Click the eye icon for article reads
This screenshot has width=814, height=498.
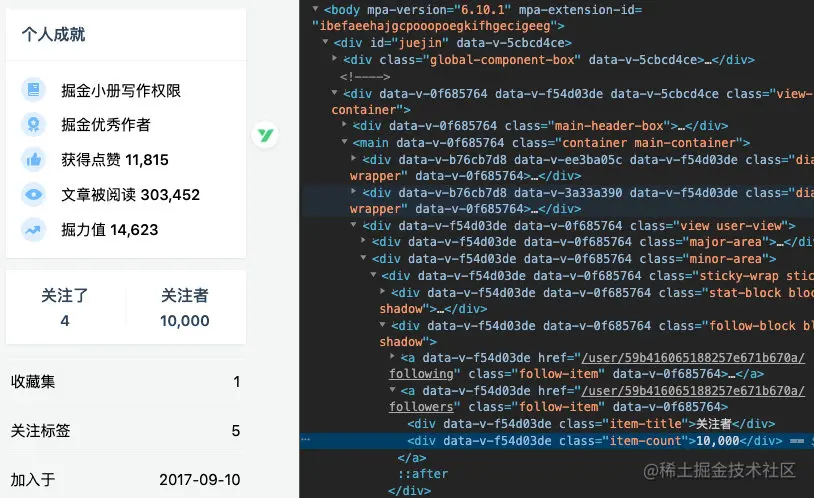34,194
